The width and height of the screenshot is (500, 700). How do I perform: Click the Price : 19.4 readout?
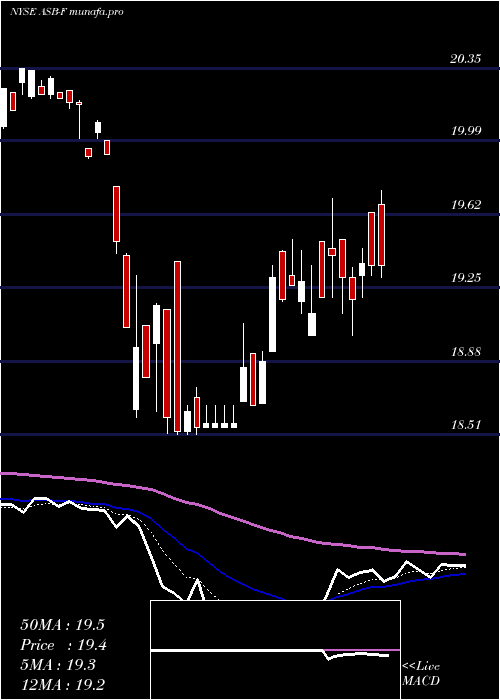coord(63,645)
